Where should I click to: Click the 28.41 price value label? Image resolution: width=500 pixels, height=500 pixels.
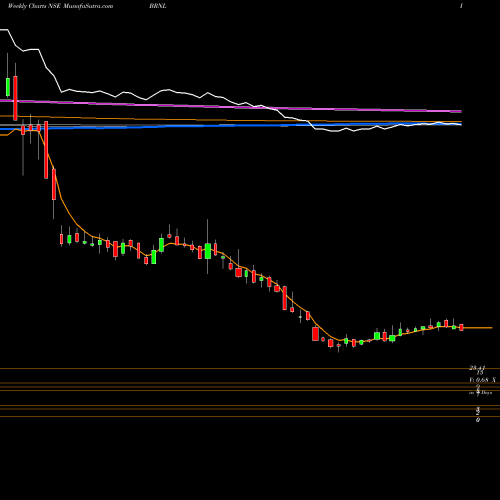pyautogui.click(x=477, y=368)
